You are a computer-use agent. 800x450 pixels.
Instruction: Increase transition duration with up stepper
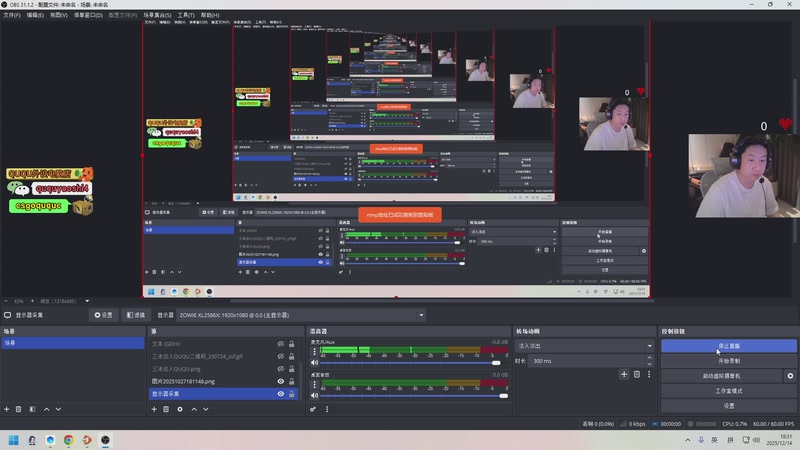pos(649,358)
